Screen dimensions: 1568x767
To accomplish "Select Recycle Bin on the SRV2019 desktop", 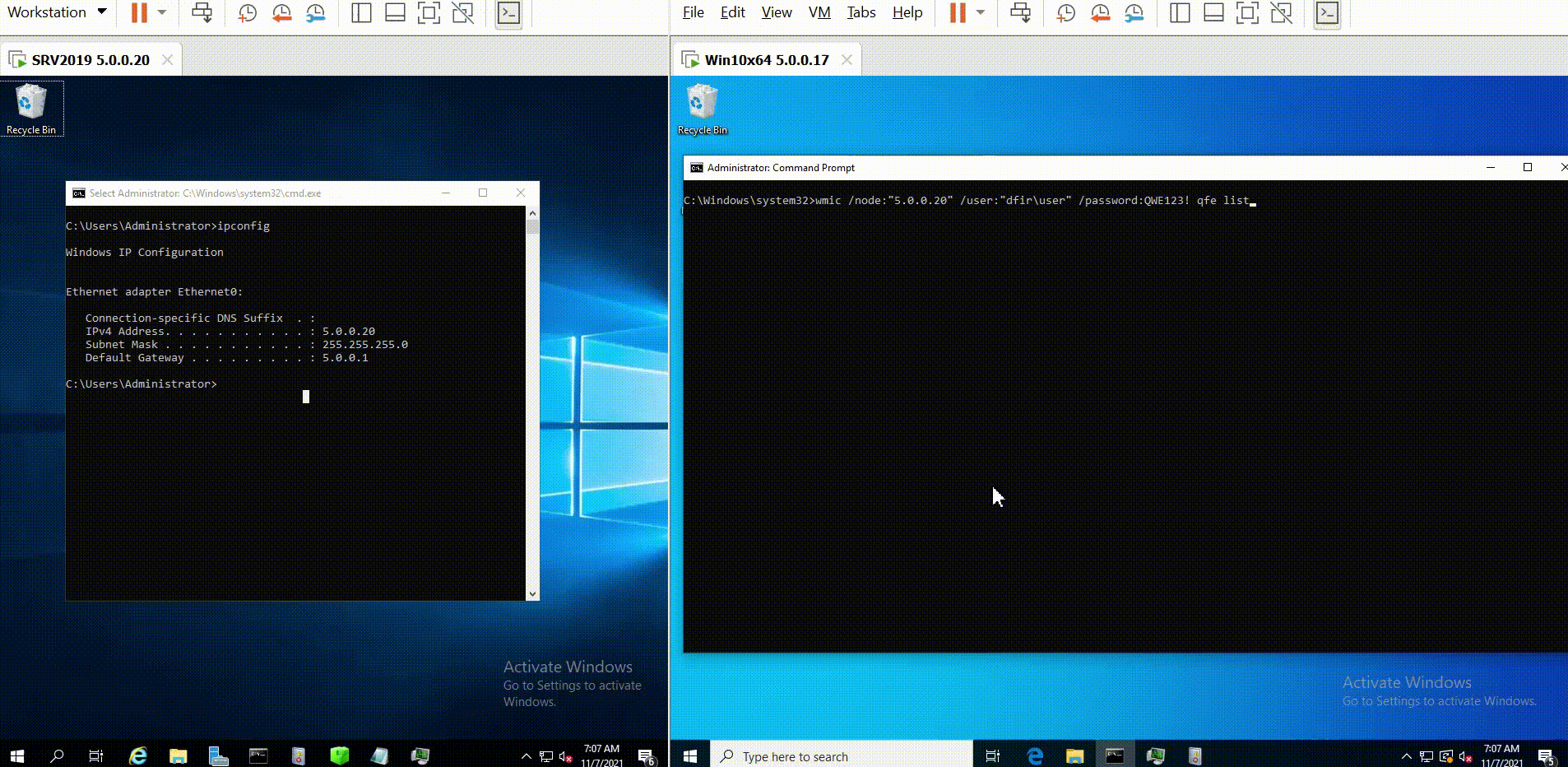I will click(31, 109).
